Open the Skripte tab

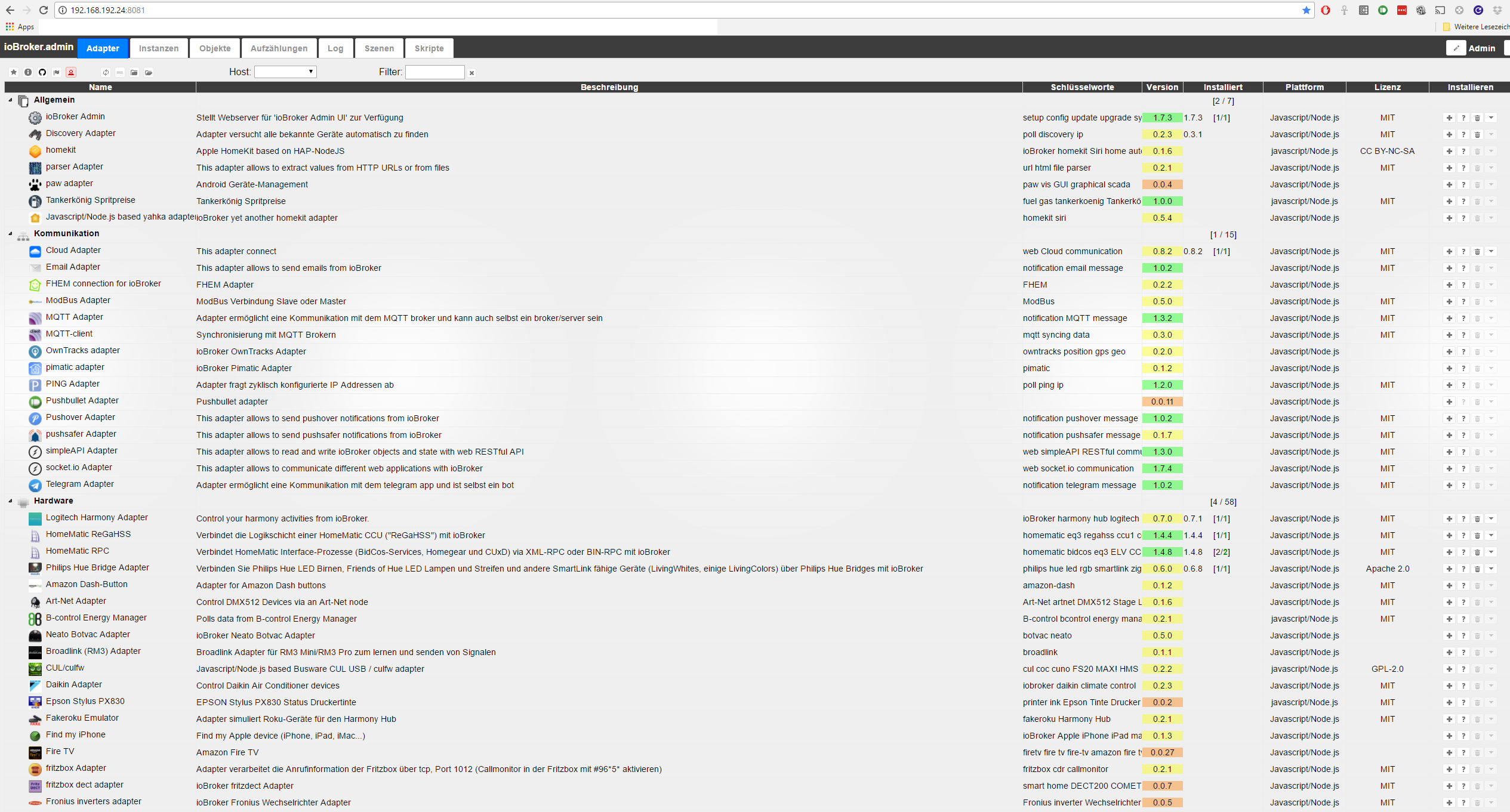pyautogui.click(x=429, y=48)
